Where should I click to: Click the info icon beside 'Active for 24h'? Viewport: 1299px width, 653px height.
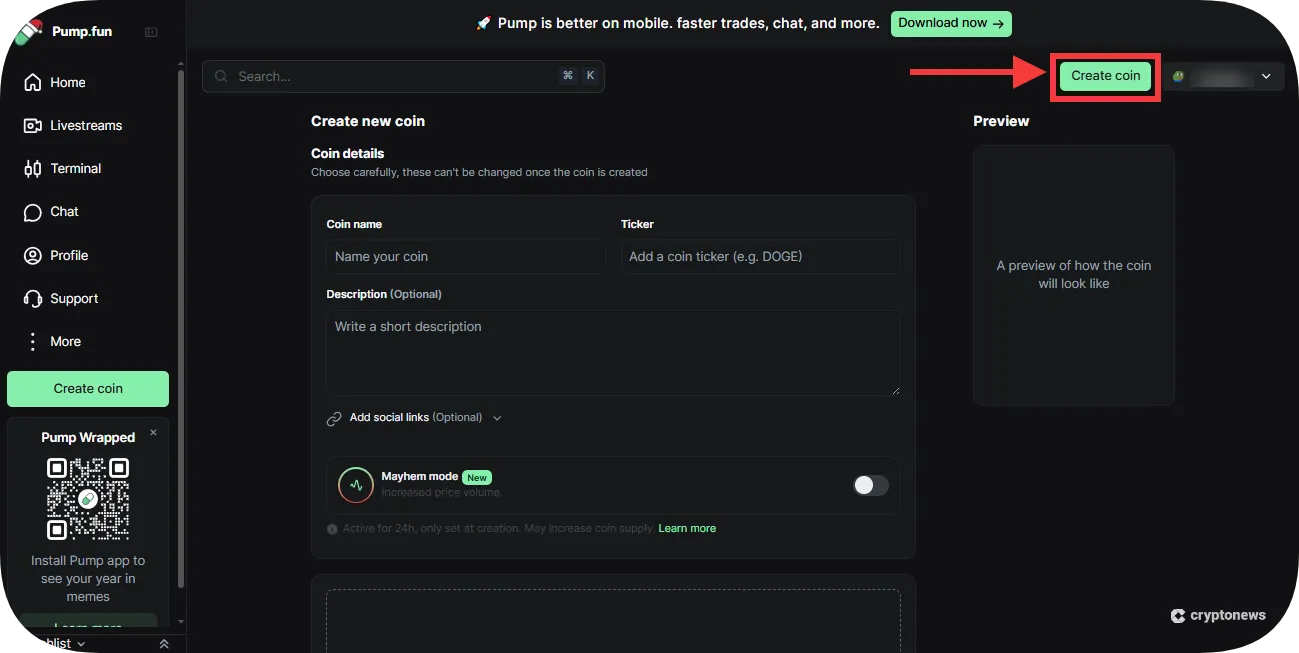[332, 528]
